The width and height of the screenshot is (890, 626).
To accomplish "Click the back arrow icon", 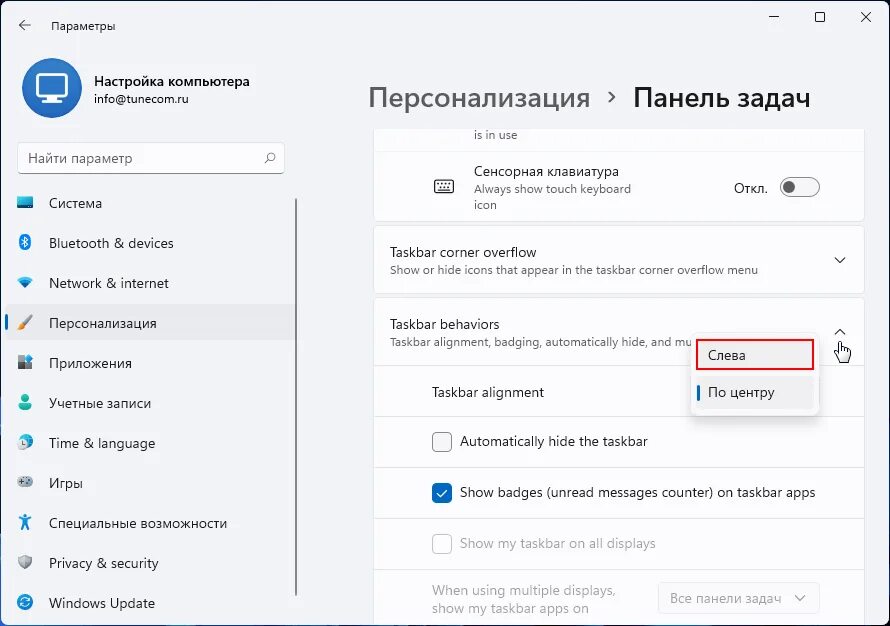I will tap(25, 25).
